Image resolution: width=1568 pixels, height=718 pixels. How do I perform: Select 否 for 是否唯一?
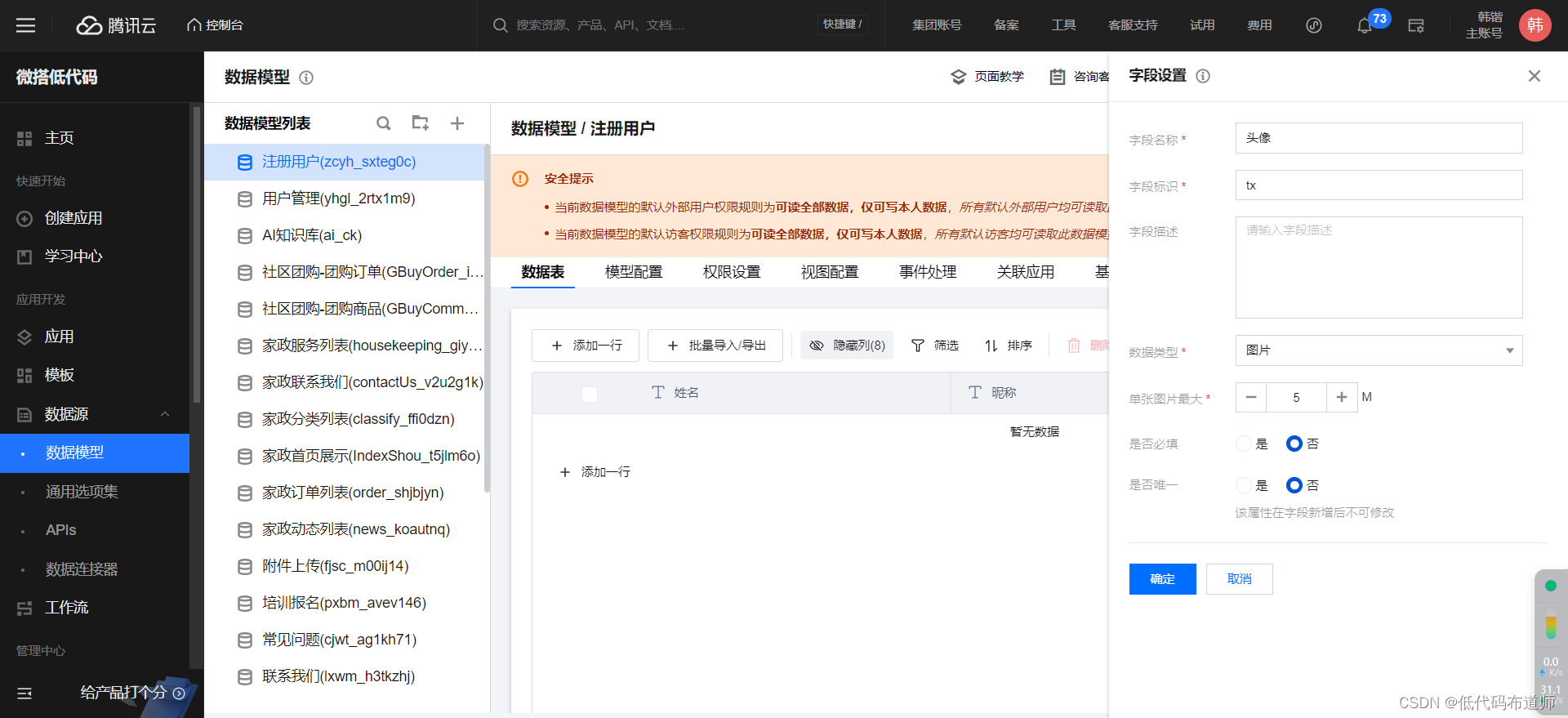[x=1294, y=485]
